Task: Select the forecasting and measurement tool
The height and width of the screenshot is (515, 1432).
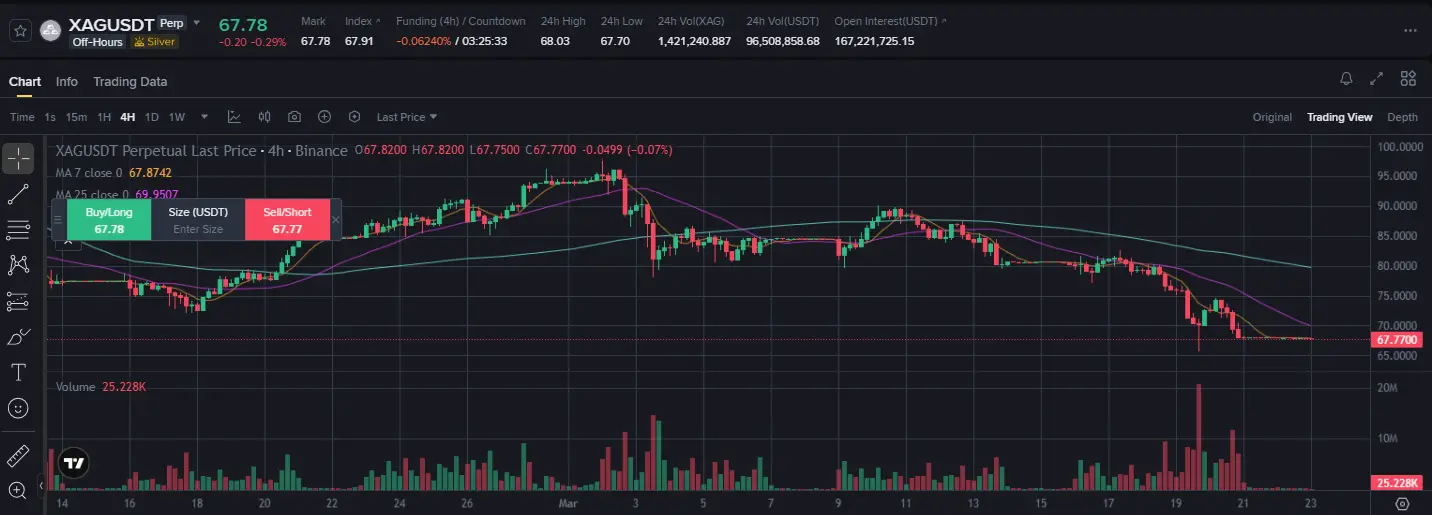Action: [x=18, y=301]
